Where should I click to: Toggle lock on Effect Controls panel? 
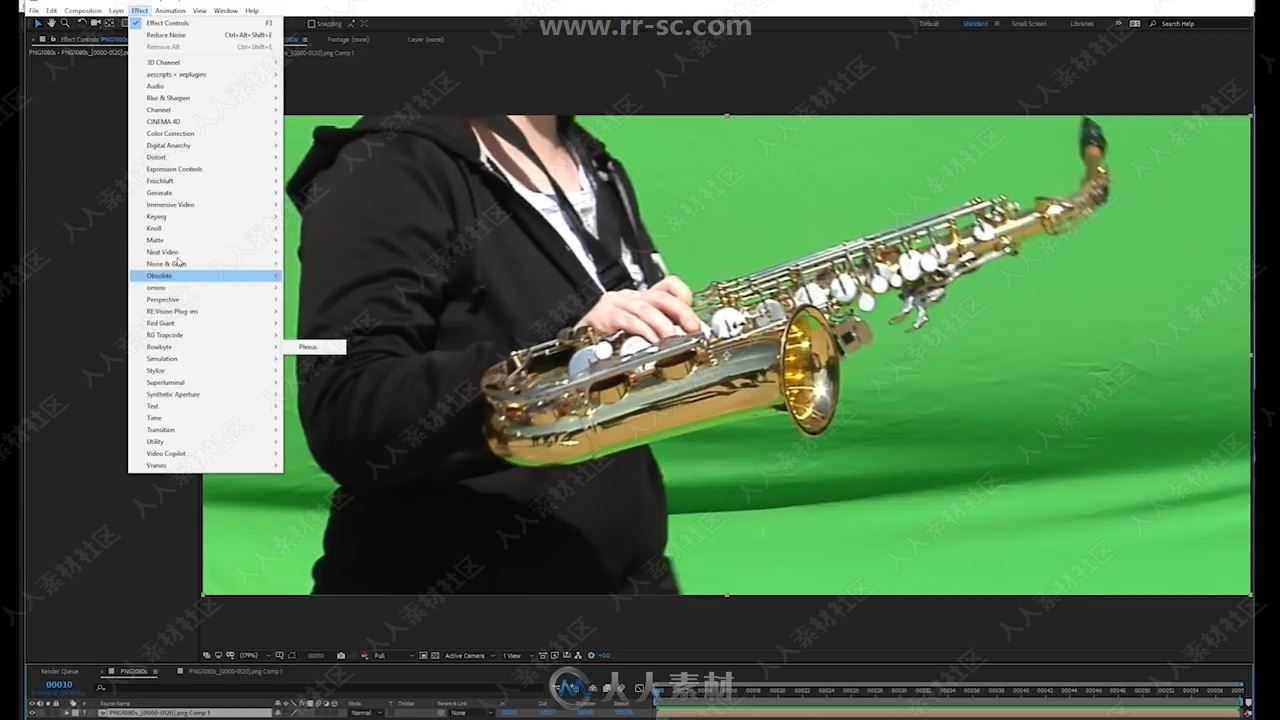[x=53, y=39]
